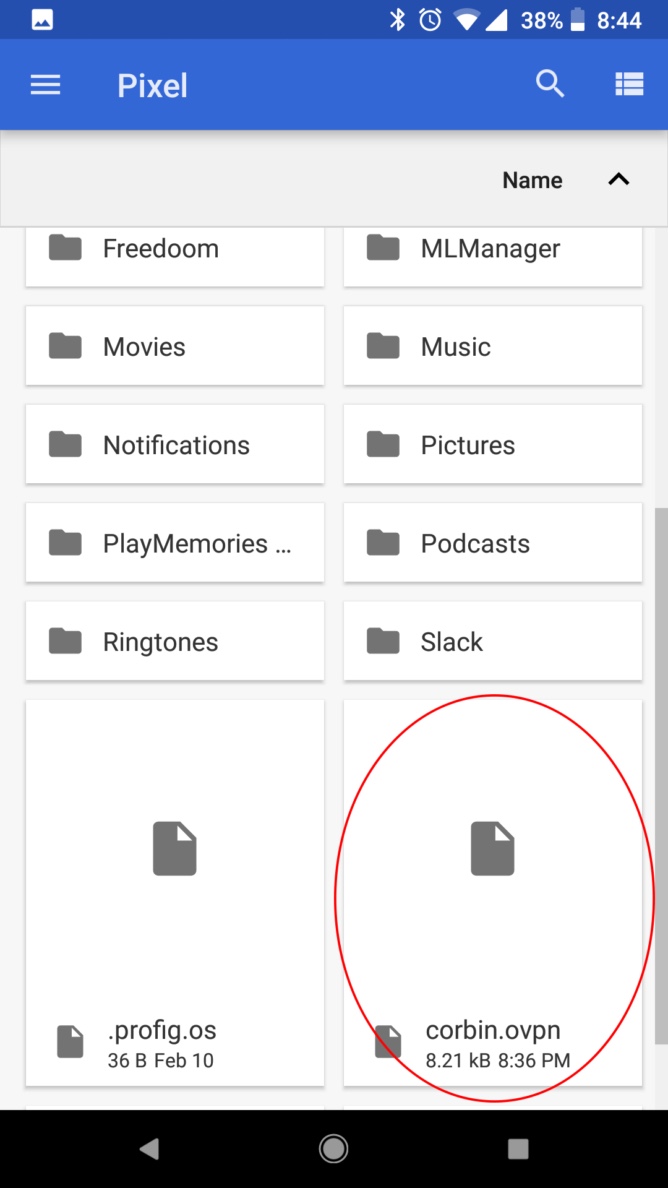Open the Movies folder
Image resolution: width=668 pixels, height=1188 pixels.
coord(175,346)
